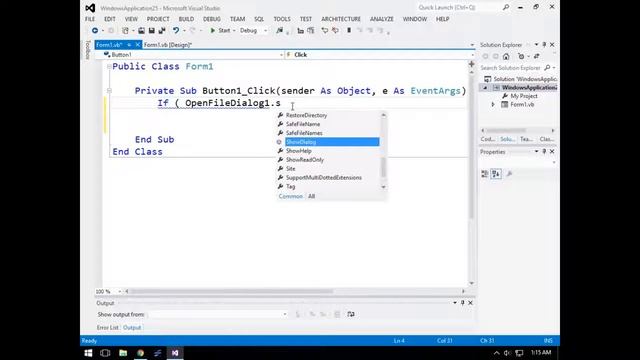Image resolution: width=640 pixels, height=360 pixels.
Task: Click the Solution Explorer Home icon
Action: tap(506, 56)
